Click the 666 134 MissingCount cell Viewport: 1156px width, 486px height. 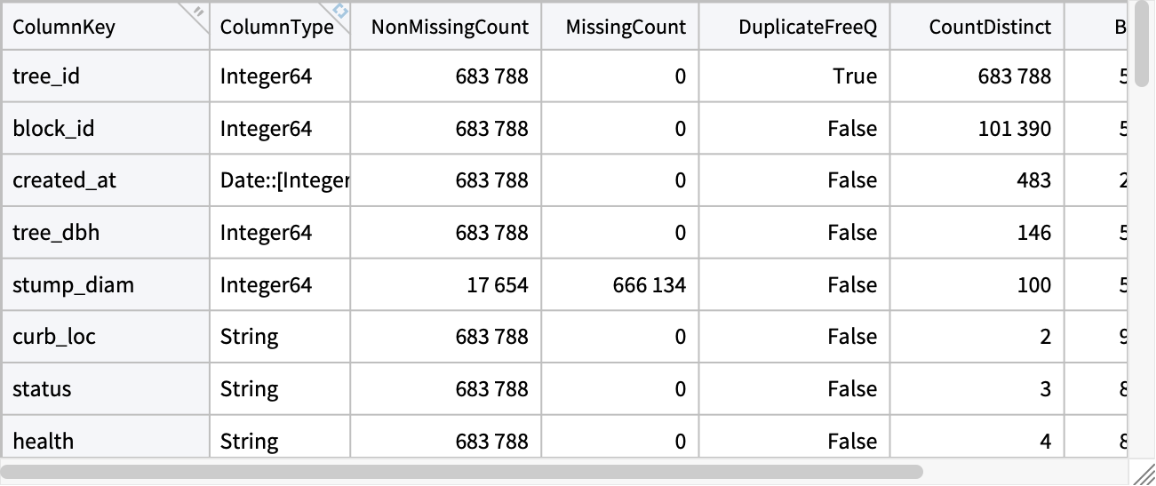pyautogui.click(x=651, y=285)
